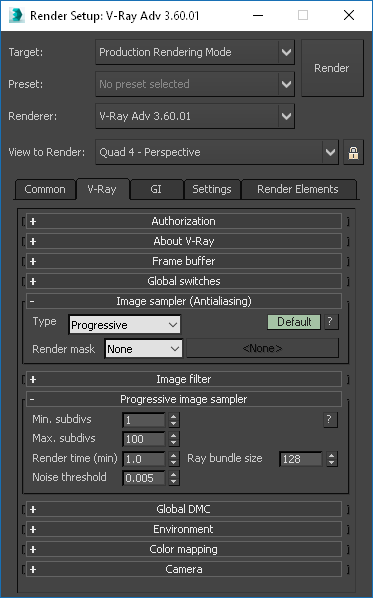Open the View to Render dropdown
Image resolution: width=373 pixels, height=598 pixels.
click(x=217, y=152)
